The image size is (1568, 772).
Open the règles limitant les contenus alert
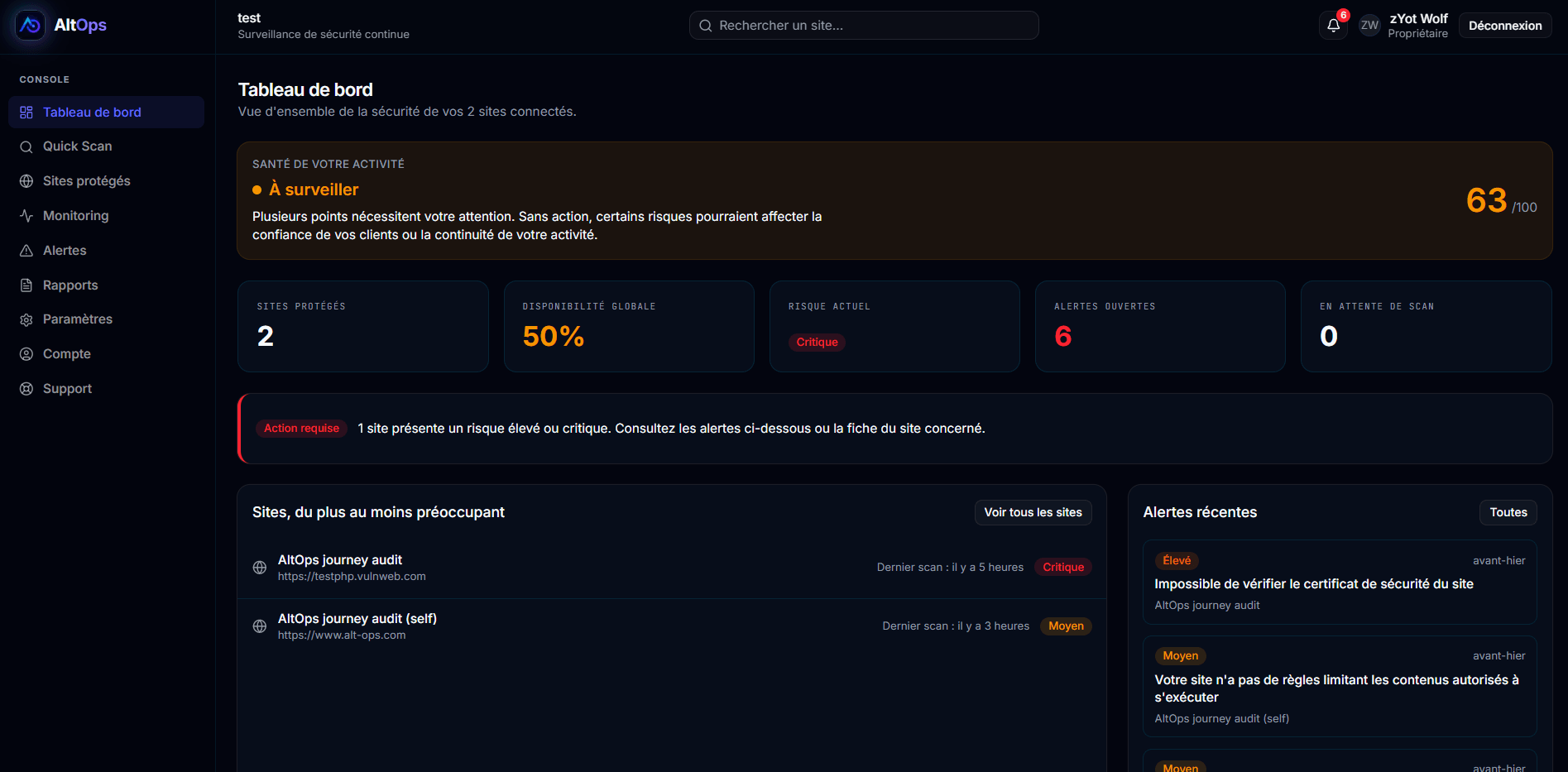1340,686
